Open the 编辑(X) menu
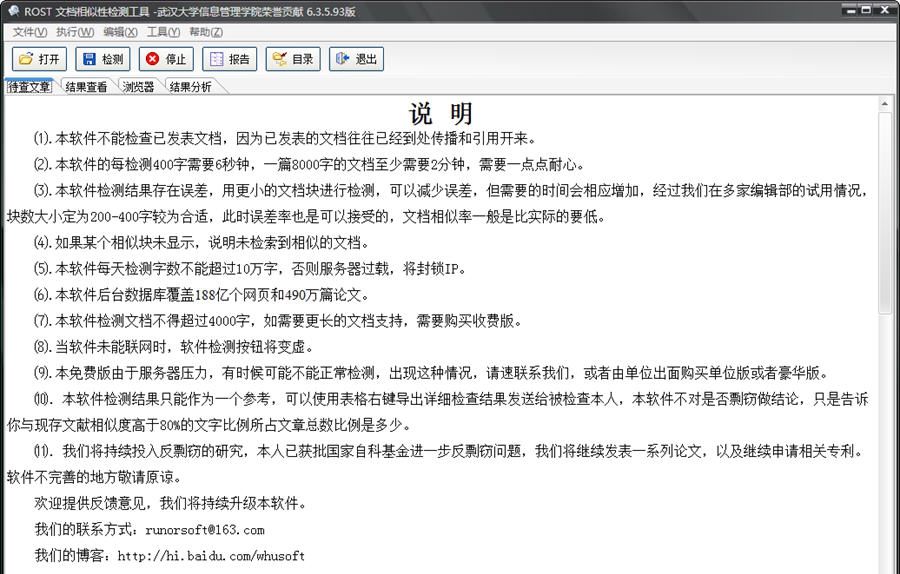Image resolution: width=900 pixels, height=574 pixels. (x=121, y=32)
